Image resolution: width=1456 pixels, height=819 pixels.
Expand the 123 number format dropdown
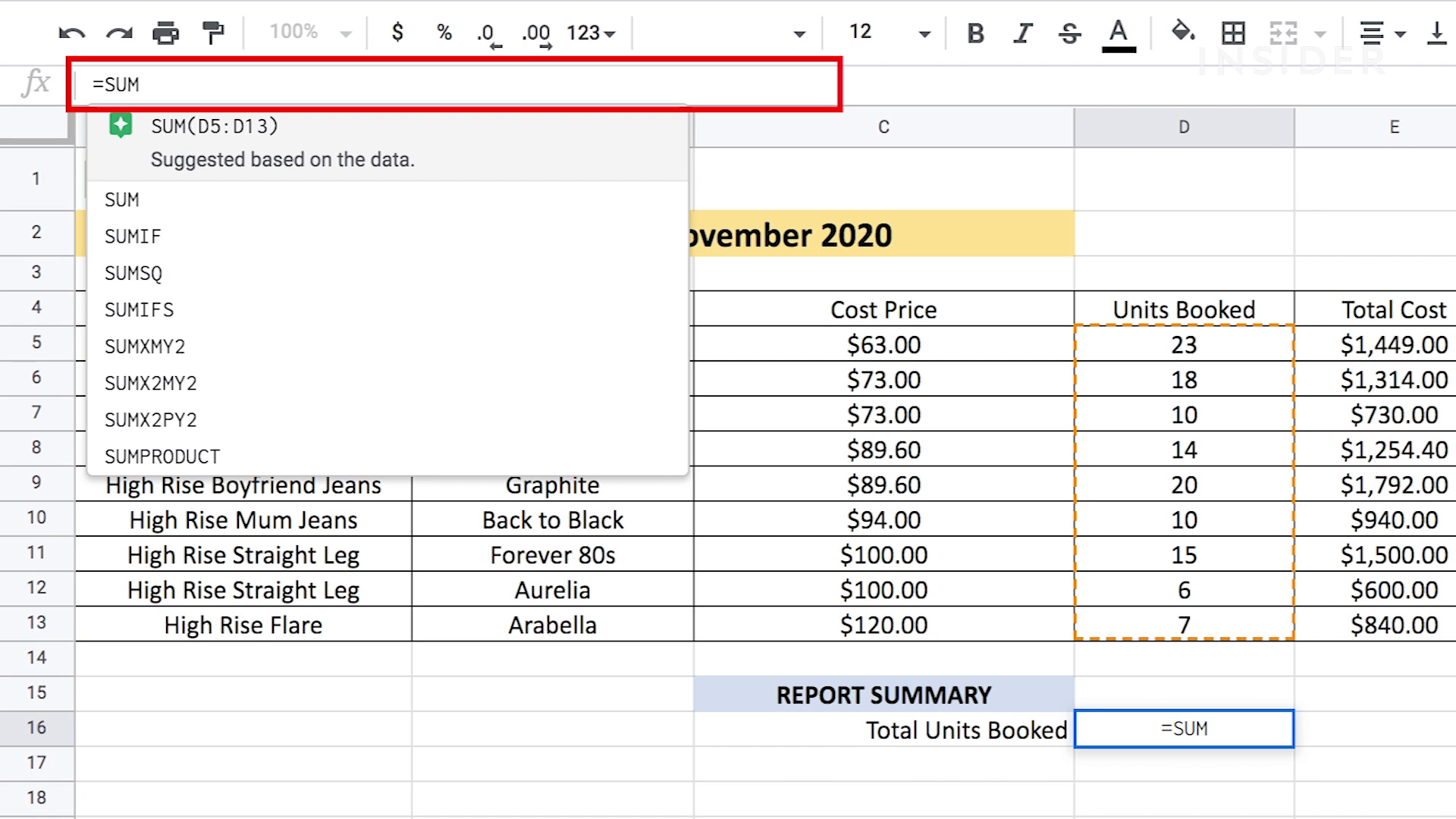[591, 33]
